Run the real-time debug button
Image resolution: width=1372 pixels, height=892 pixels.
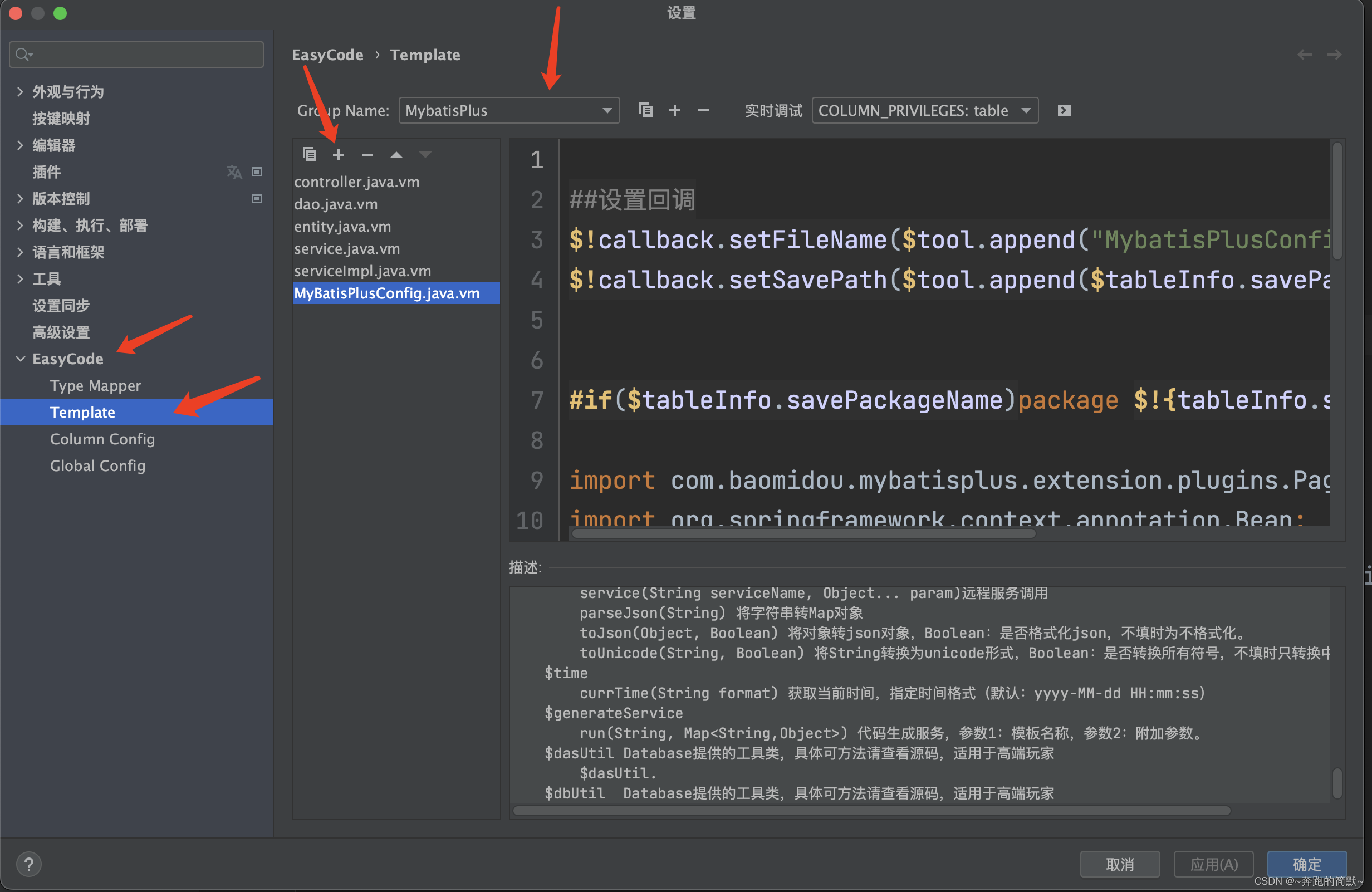[x=1064, y=110]
